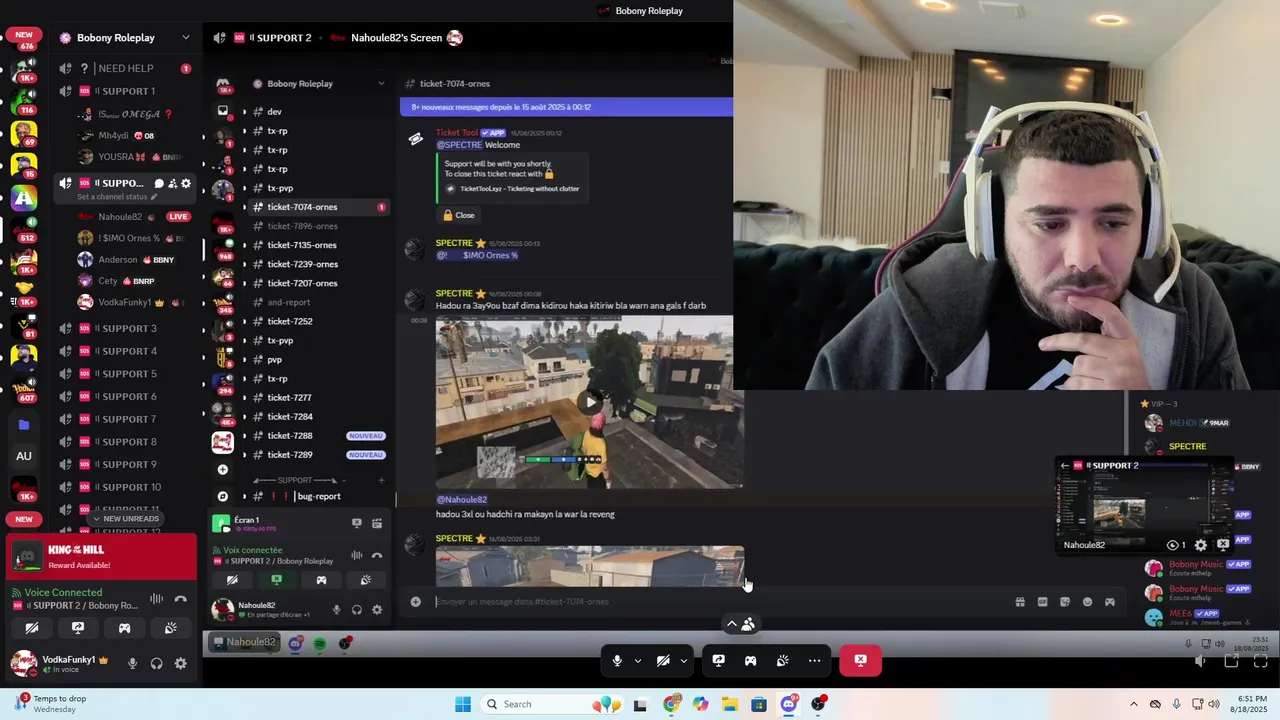Join SUPPORT 1 voice channel
The width and height of the screenshot is (1280, 720).
click(124, 91)
